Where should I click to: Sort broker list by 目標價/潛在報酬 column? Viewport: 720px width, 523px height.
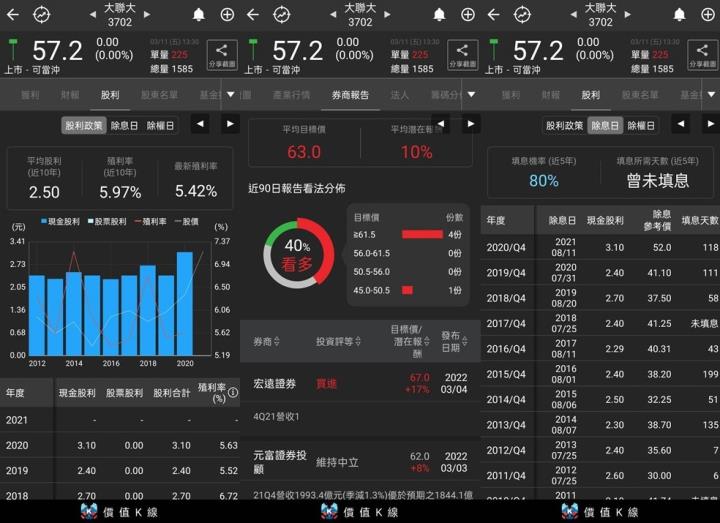410,342
